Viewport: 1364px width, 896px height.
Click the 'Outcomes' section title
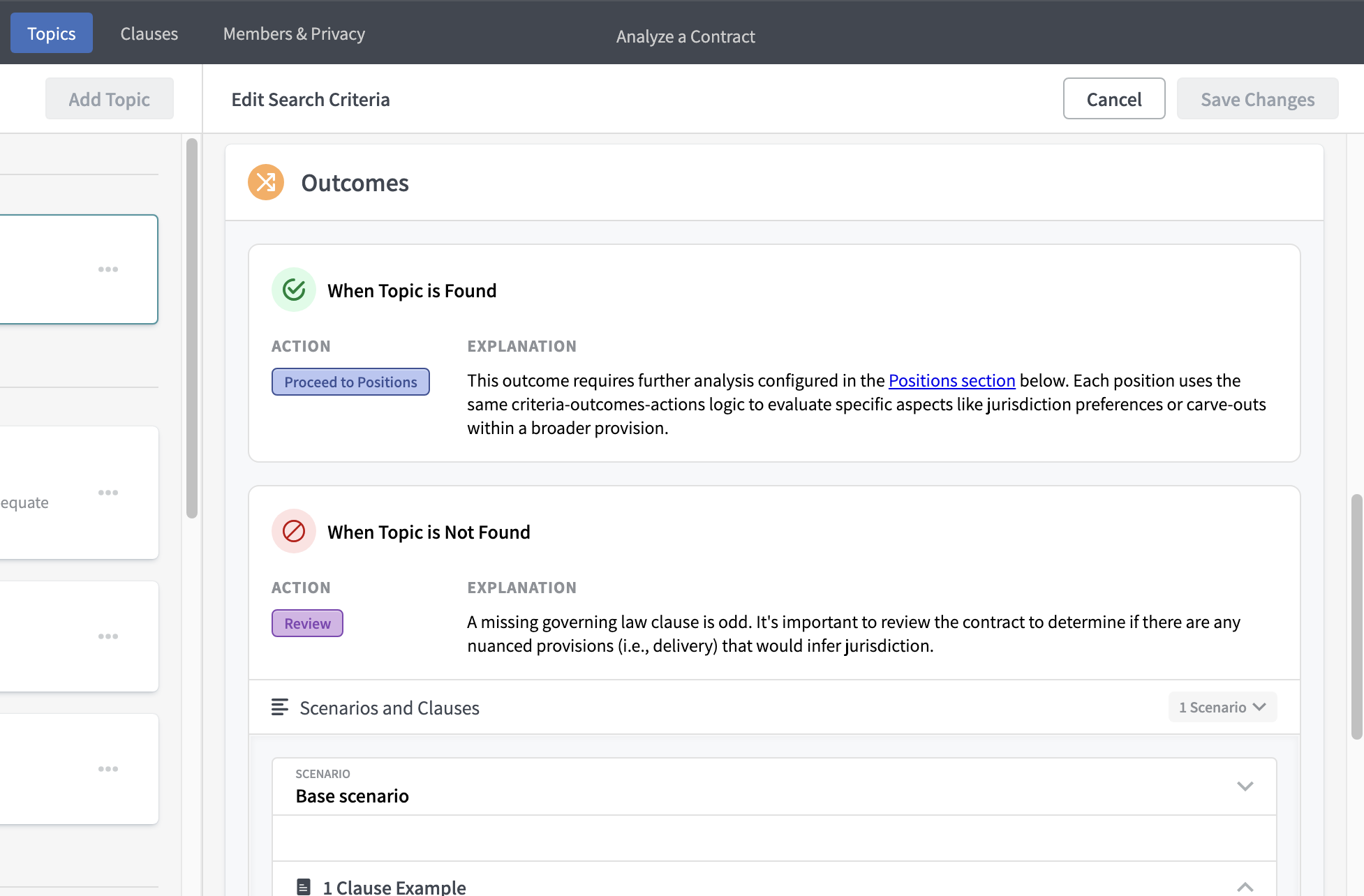(355, 183)
